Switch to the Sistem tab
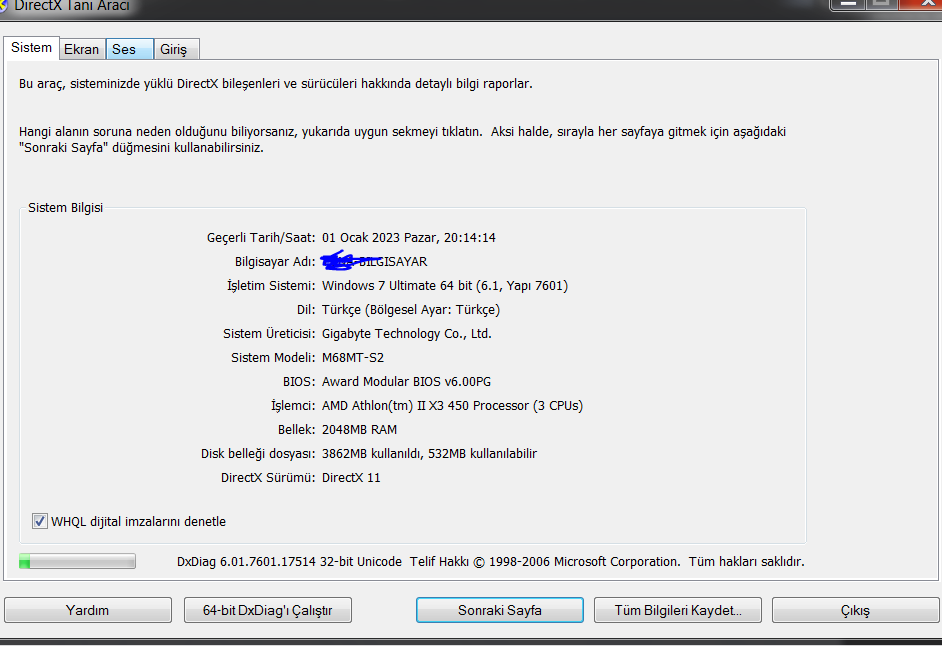Viewport: 942px width, 646px height. [31, 48]
